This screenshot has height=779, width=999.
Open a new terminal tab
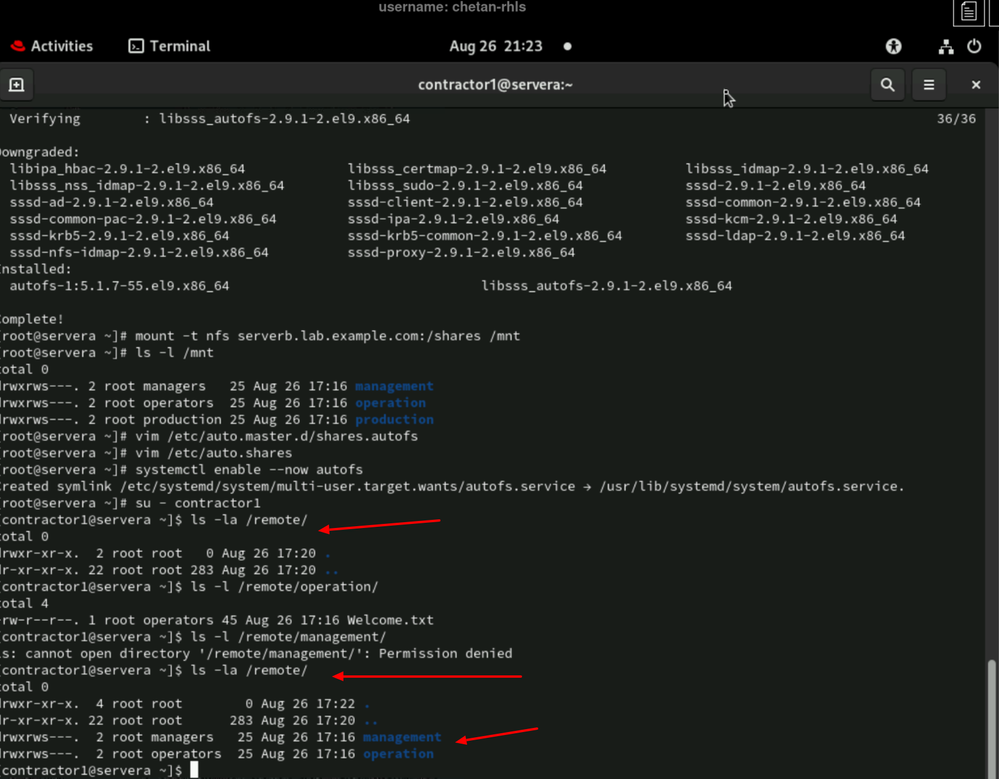click(17, 85)
